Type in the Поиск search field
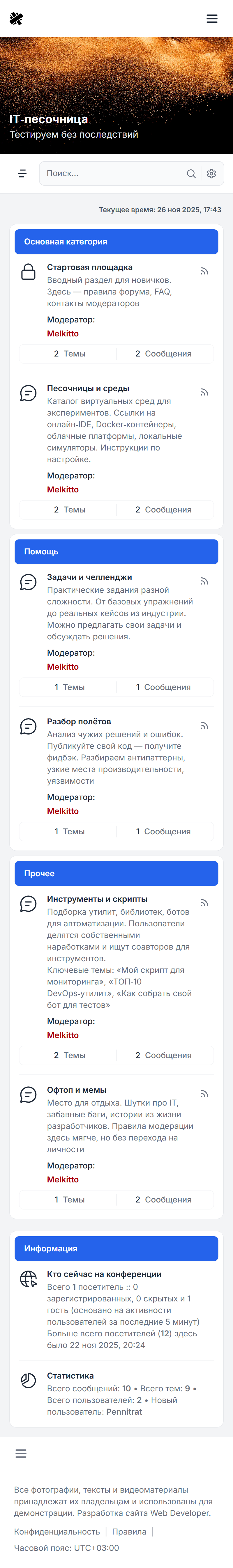The height and width of the screenshot is (1568, 233). (112, 173)
